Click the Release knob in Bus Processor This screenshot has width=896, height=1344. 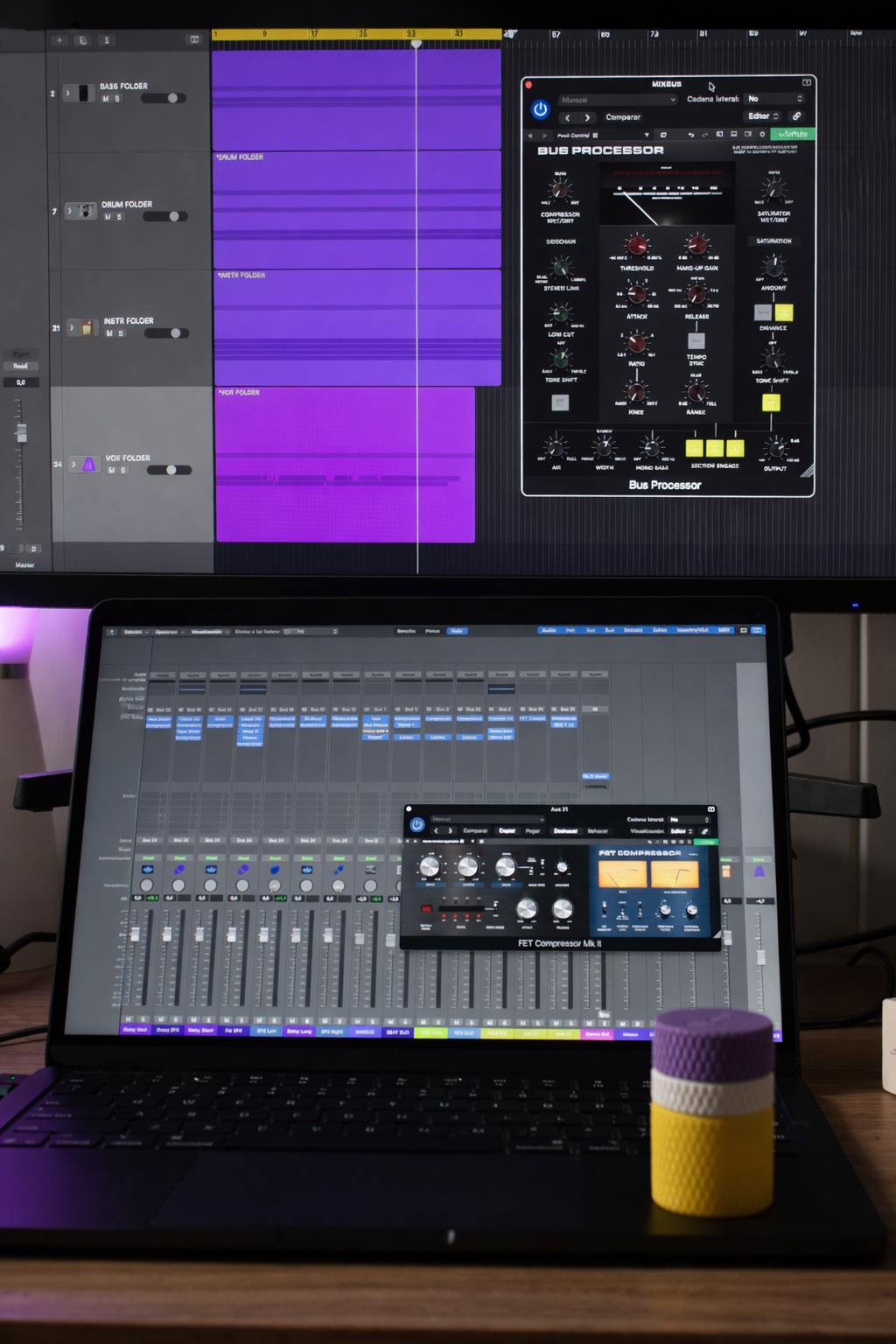[696, 294]
